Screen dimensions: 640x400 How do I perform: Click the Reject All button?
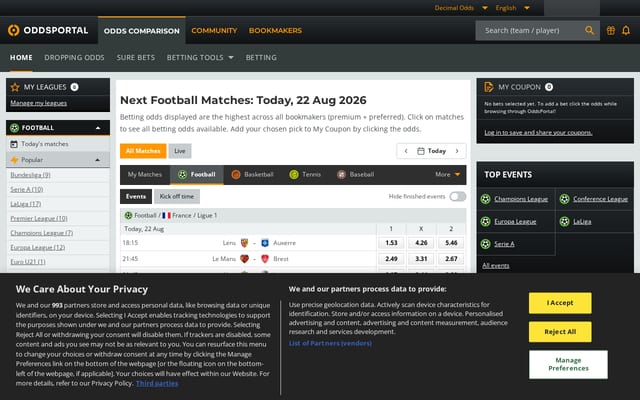pos(560,332)
